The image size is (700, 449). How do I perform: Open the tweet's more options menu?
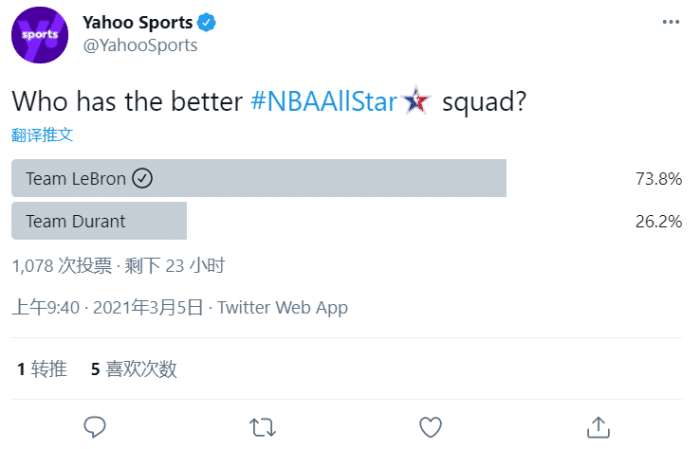click(671, 22)
